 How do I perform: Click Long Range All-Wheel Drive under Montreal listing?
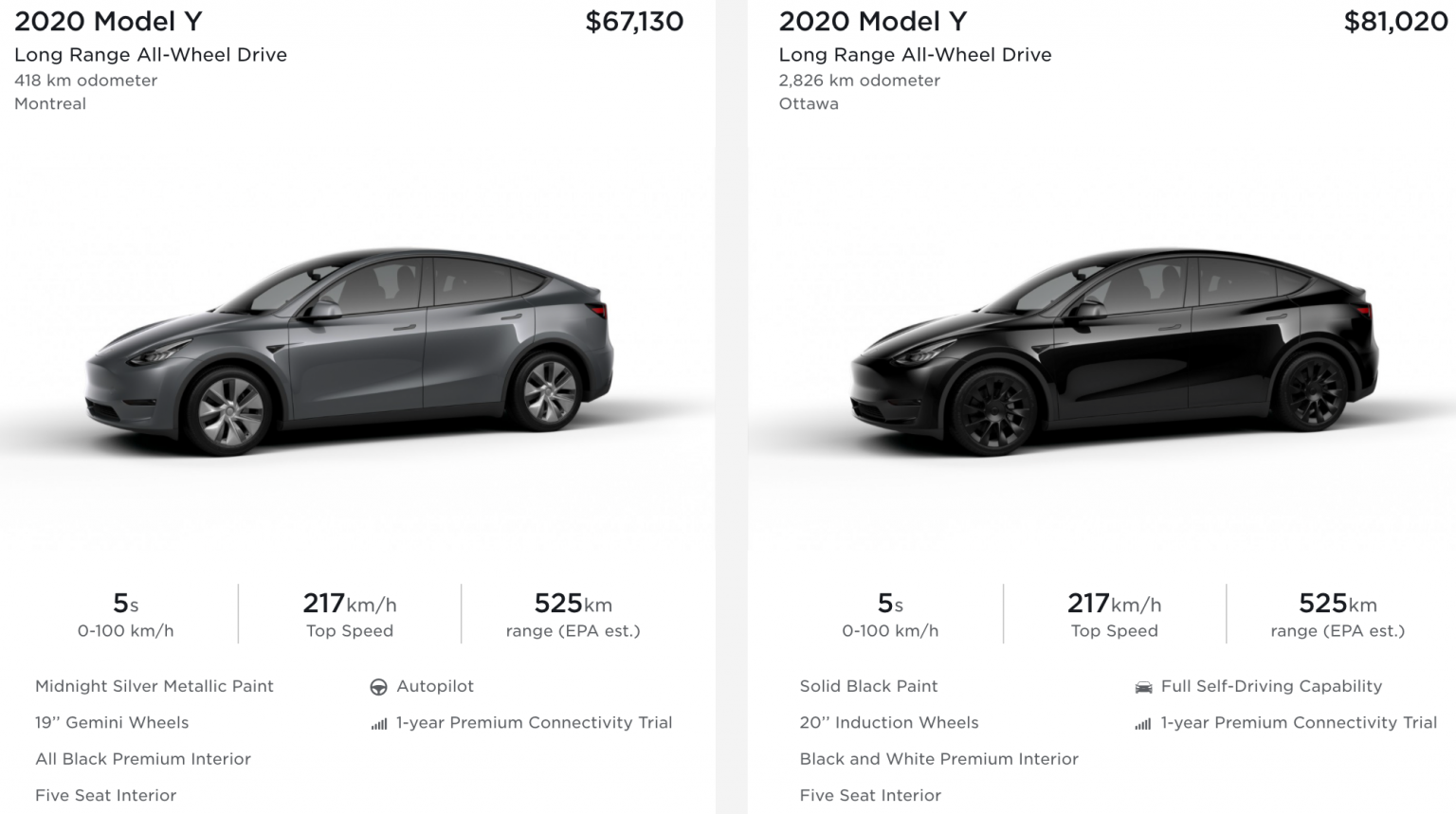coord(150,55)
